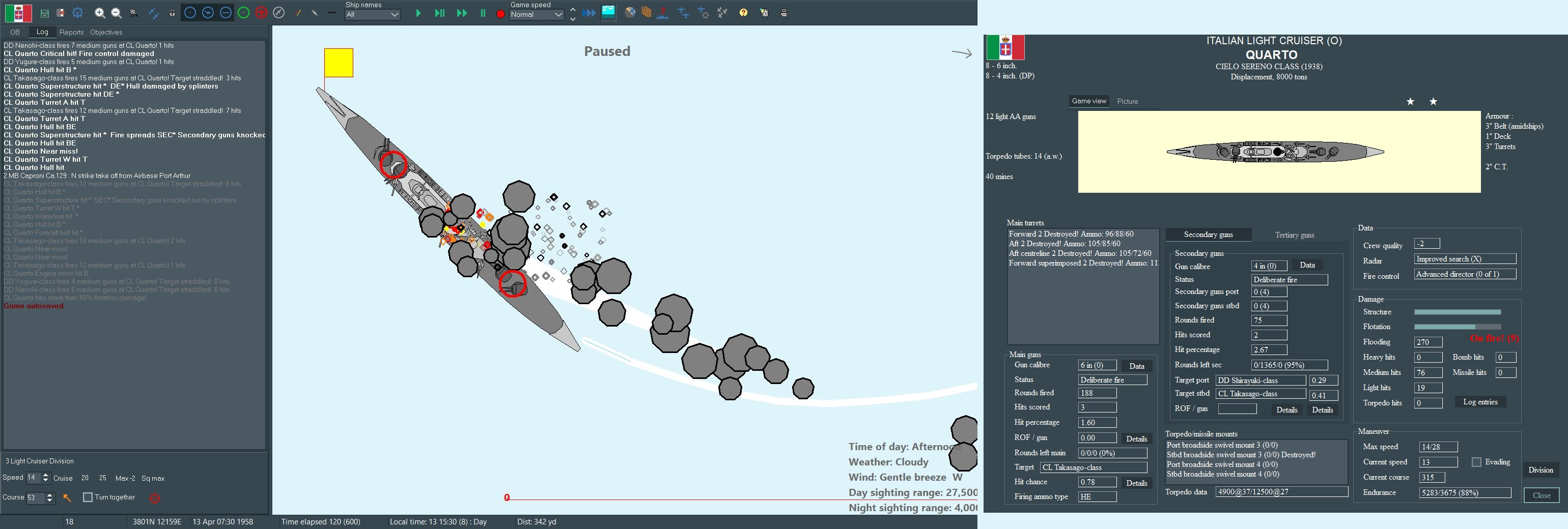Click the blue circle with horizontal line
The width and height of the screenshot is (1568, 529).
click(226, 13)
